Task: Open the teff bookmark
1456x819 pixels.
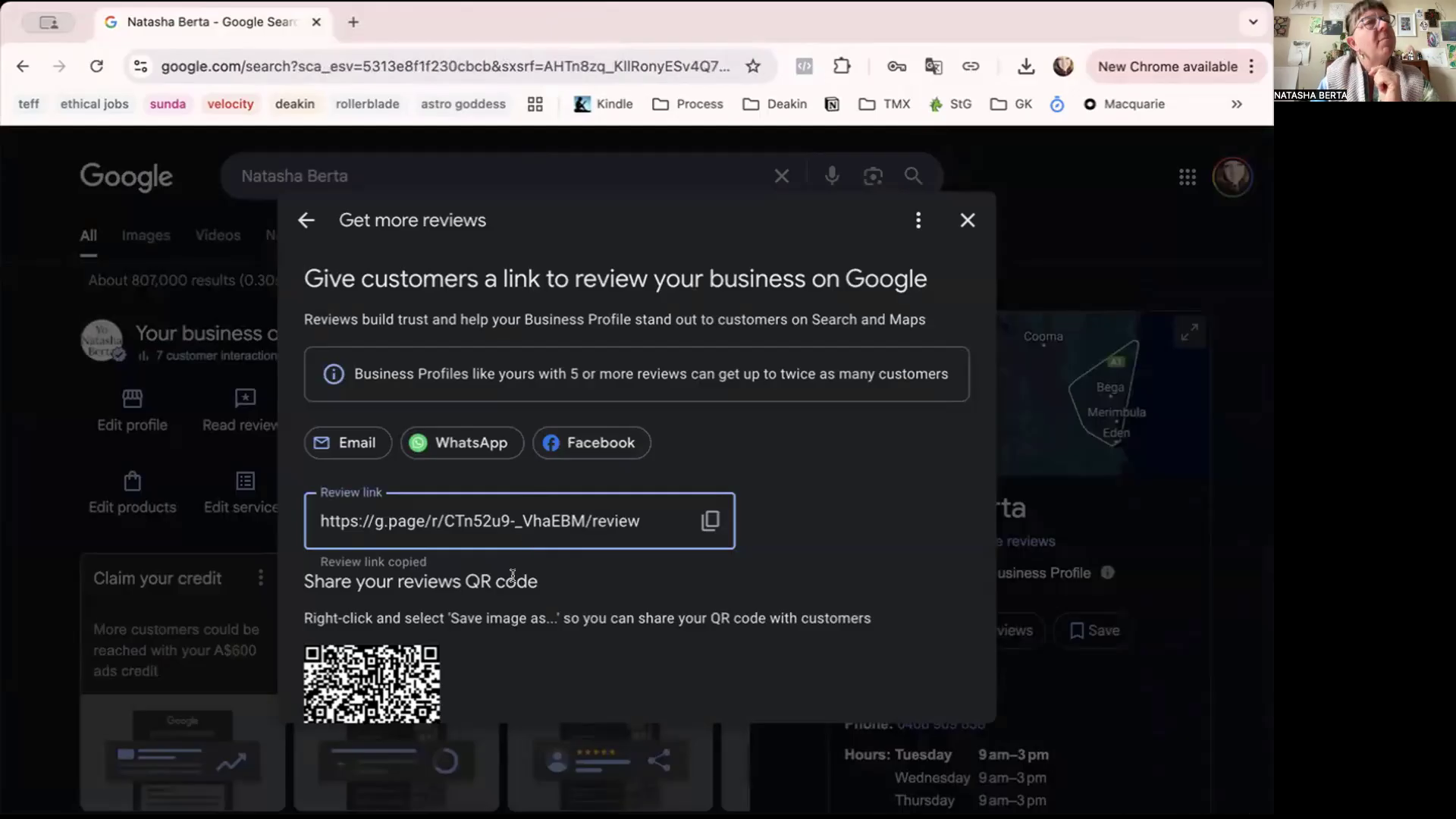Action: pyautogui.click(x=29, y=104)
